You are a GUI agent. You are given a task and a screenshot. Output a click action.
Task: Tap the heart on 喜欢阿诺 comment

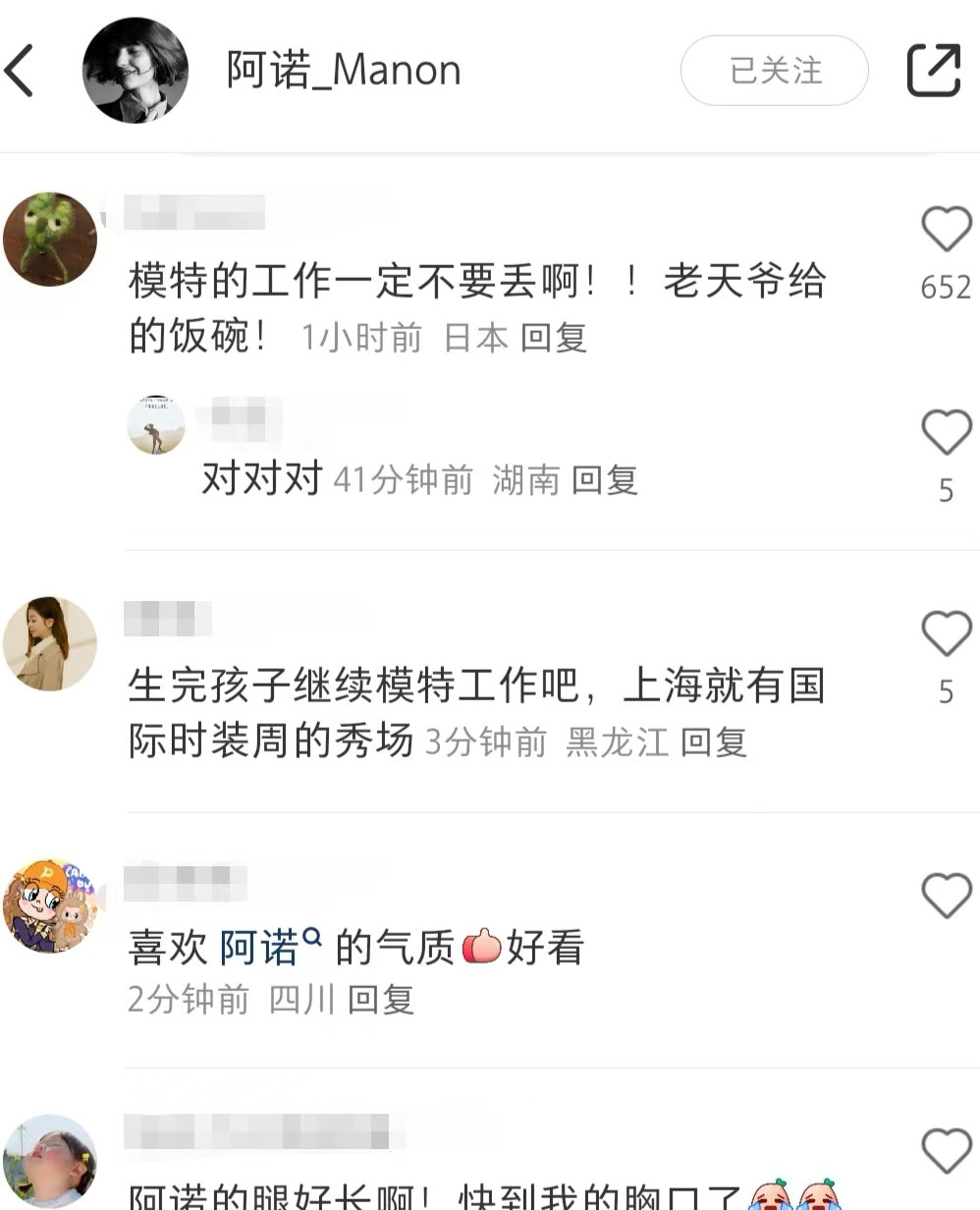946,896
